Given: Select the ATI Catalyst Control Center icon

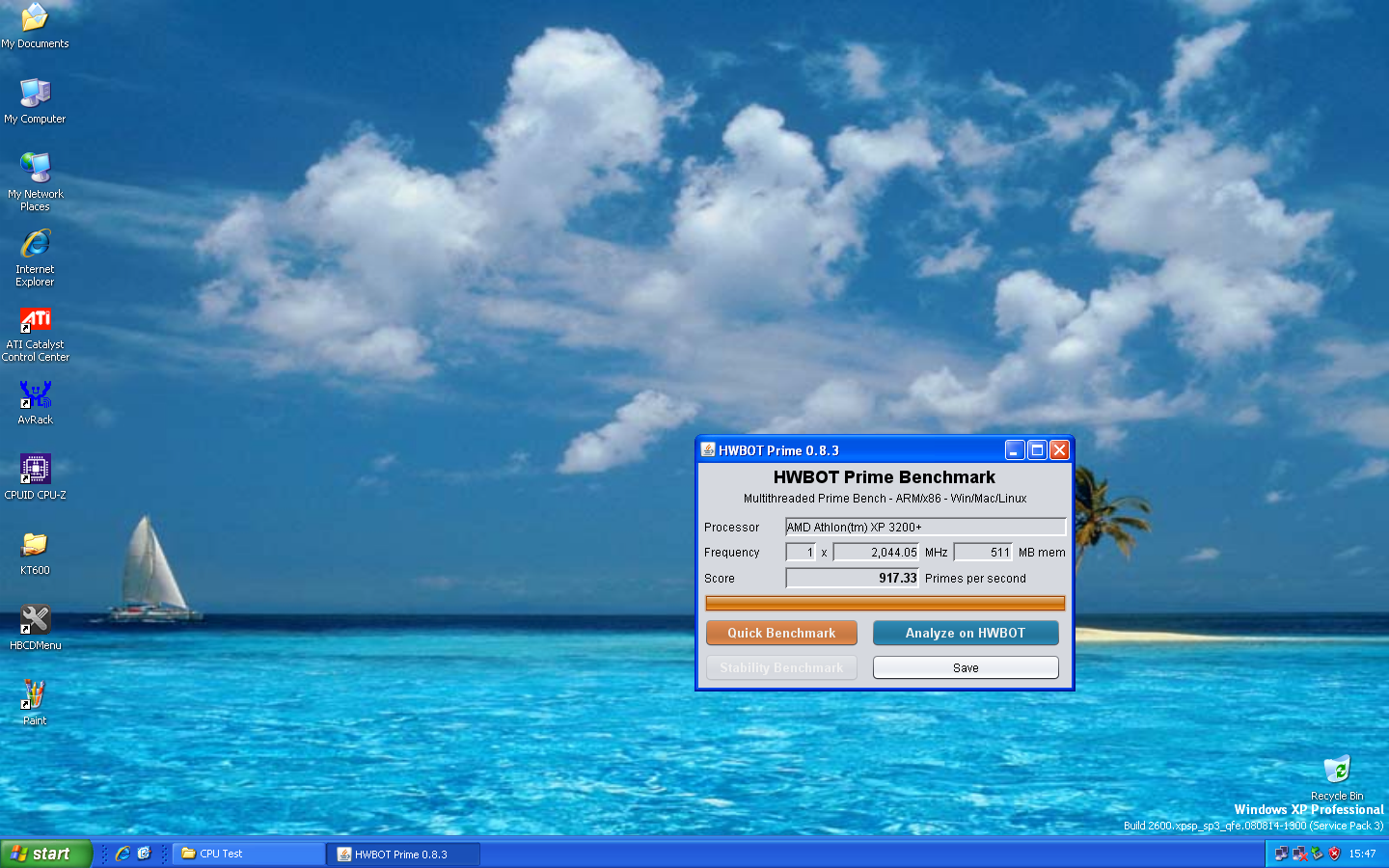Looking at the screenshot, I should point(35,333).
